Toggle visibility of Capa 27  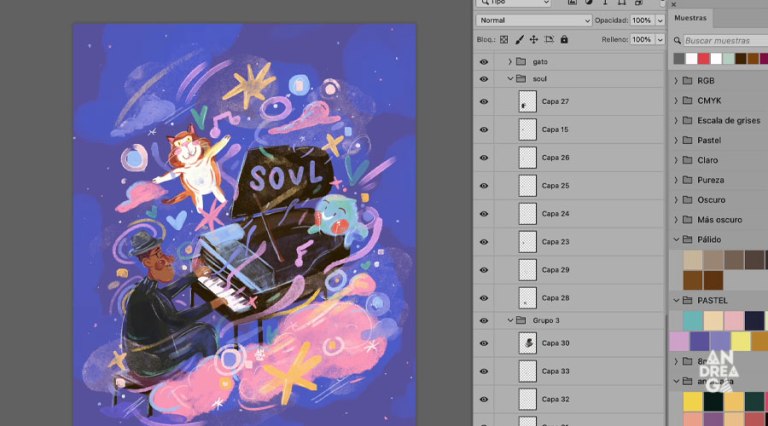[484, 102]
